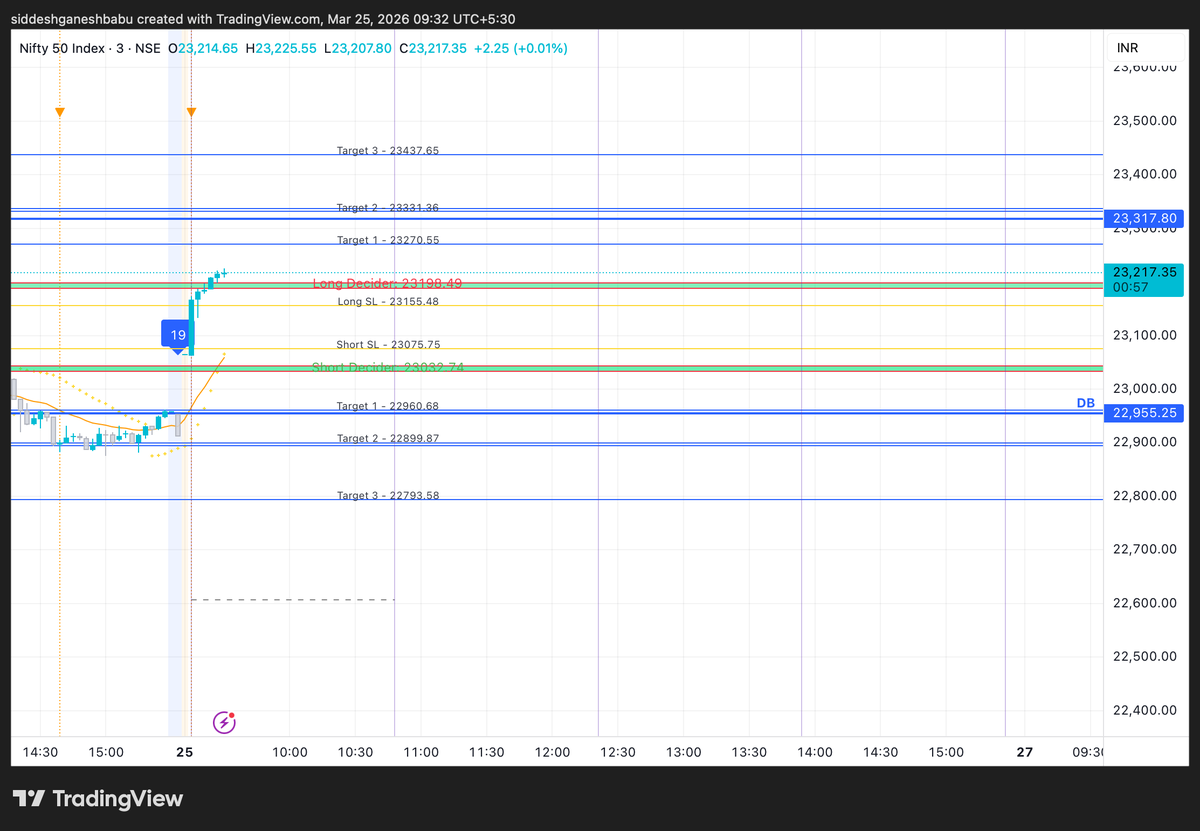Screen dimensions: 1200x831
Task: Select the Target 1 - 22960.68 label
Action: coord(388,406)
